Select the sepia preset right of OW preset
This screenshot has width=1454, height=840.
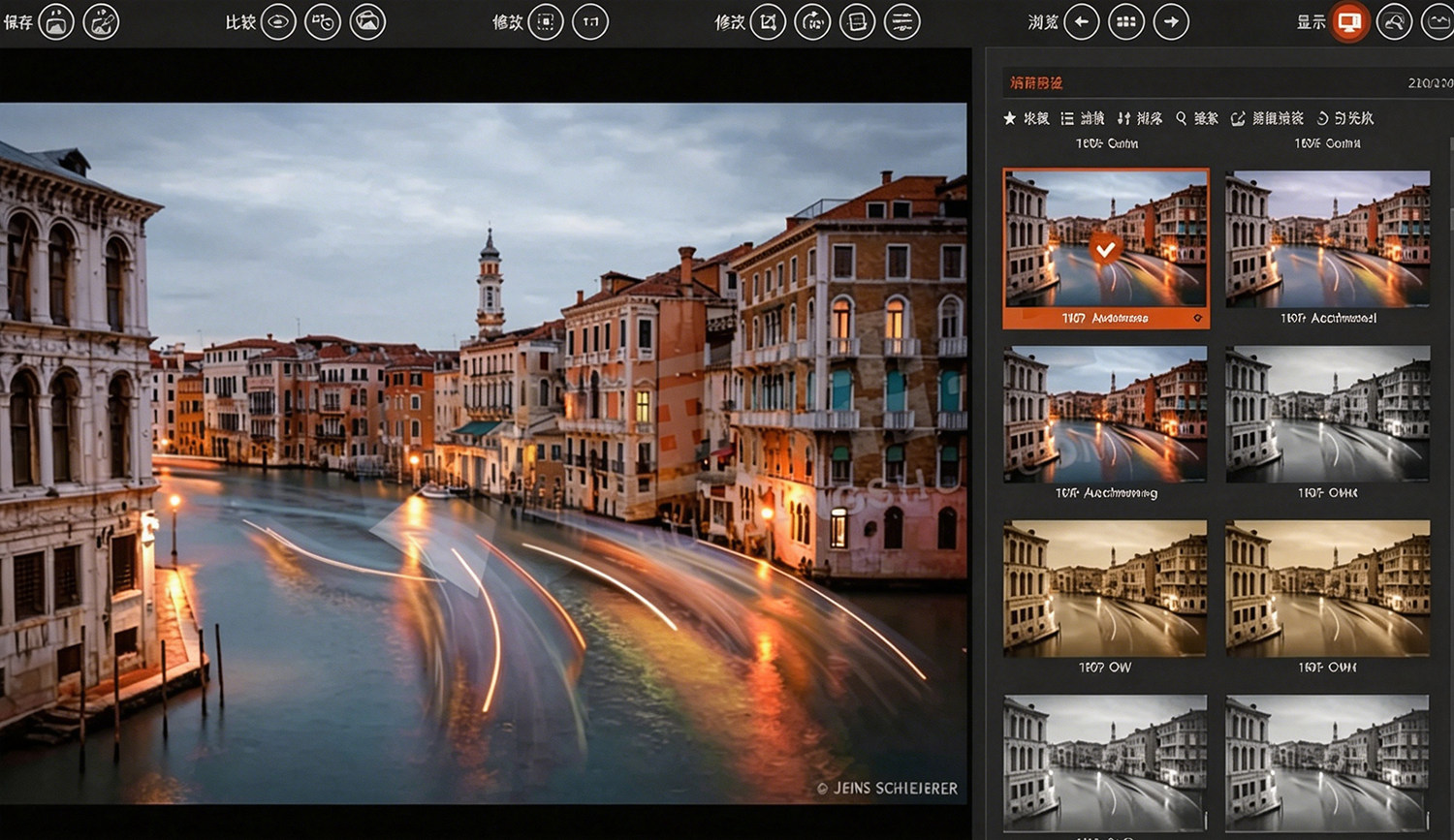1328,588
